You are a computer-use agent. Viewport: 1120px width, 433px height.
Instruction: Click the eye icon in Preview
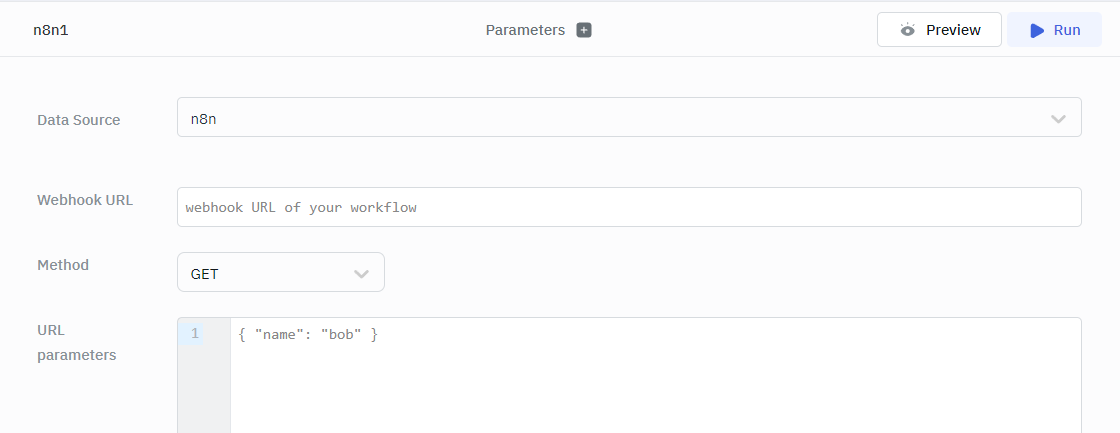(x=908, y=30)
